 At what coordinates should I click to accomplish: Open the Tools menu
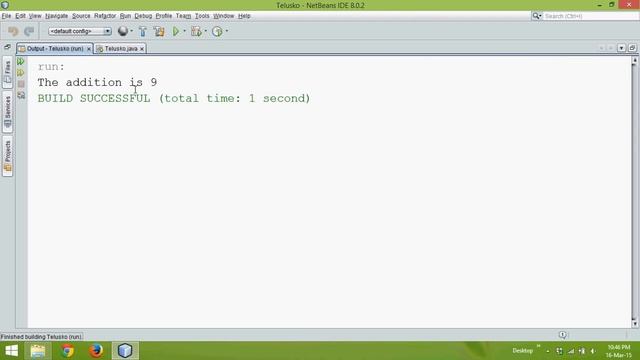[x=202, y=16]
